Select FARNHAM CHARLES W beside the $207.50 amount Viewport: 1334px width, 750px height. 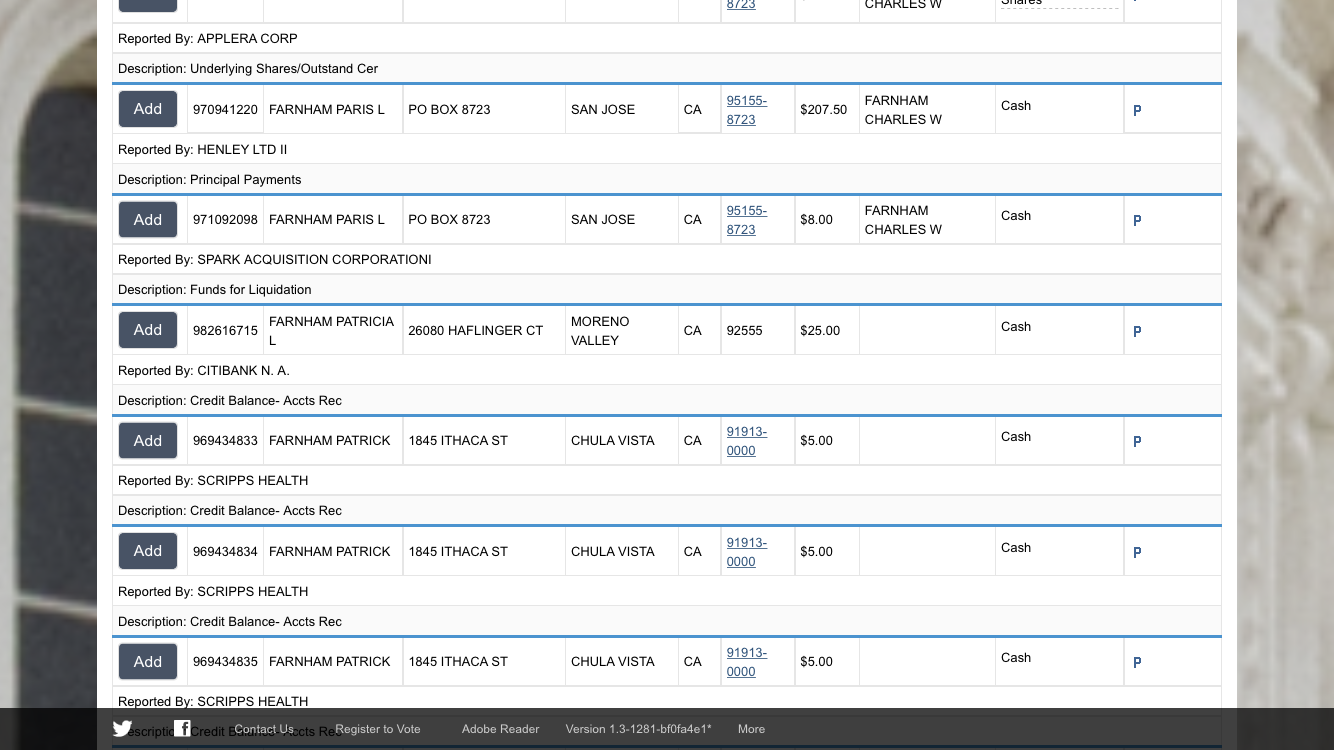click(x=903, y=110)
